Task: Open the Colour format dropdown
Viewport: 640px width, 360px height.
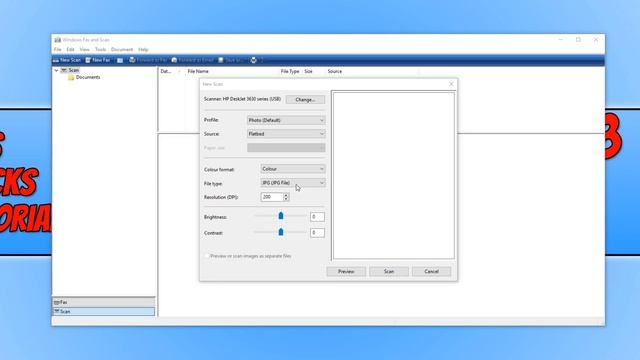Action: pyautogui.click(x=293, y=169)
